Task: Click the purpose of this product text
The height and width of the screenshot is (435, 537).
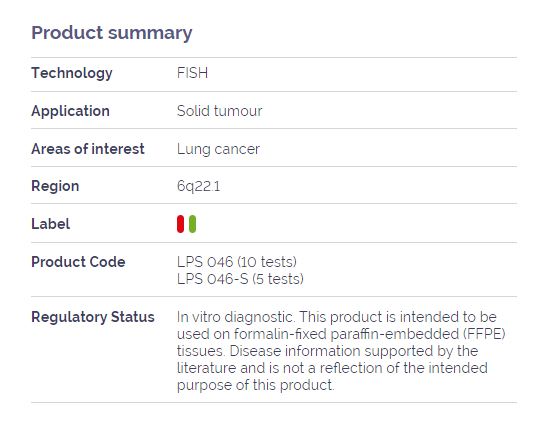Action: pos(255,385)
